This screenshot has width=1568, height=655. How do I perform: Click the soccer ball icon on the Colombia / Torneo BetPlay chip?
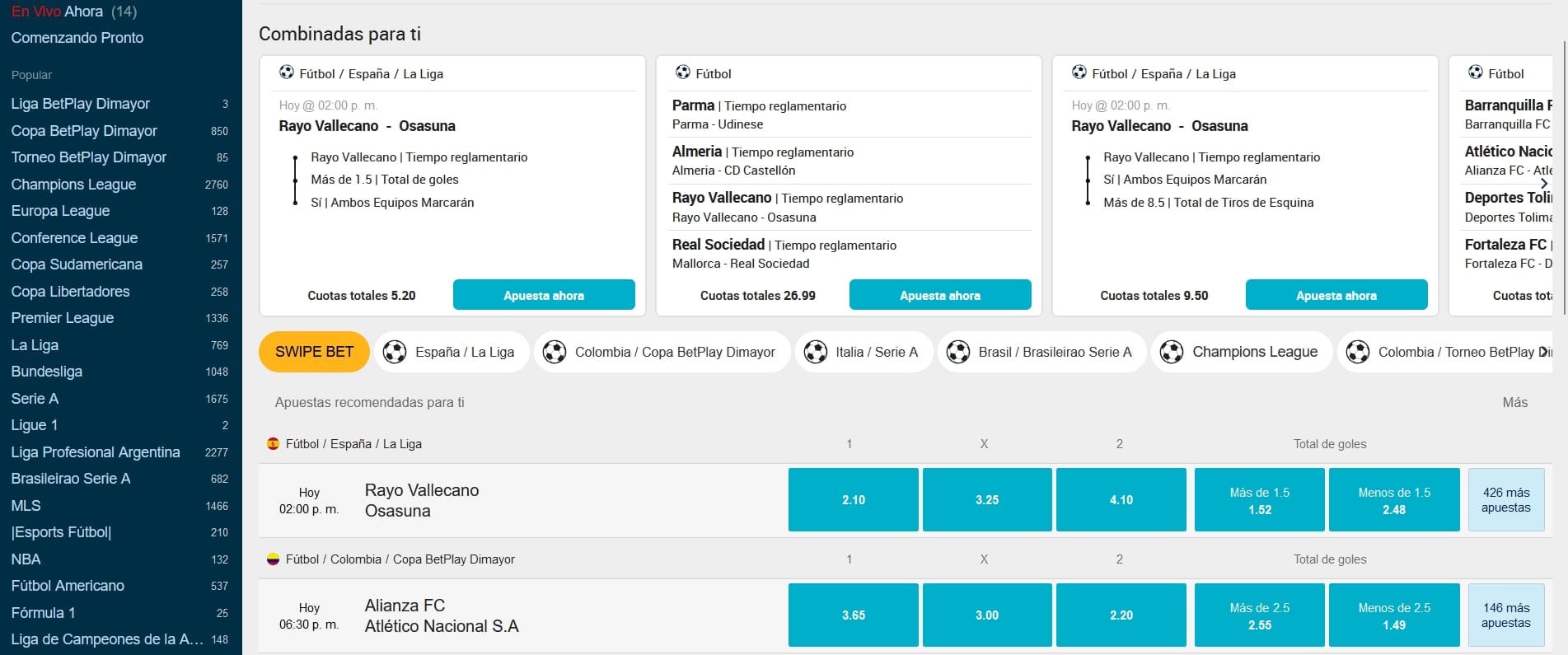pyautogui.click(x=1358, y=352)
